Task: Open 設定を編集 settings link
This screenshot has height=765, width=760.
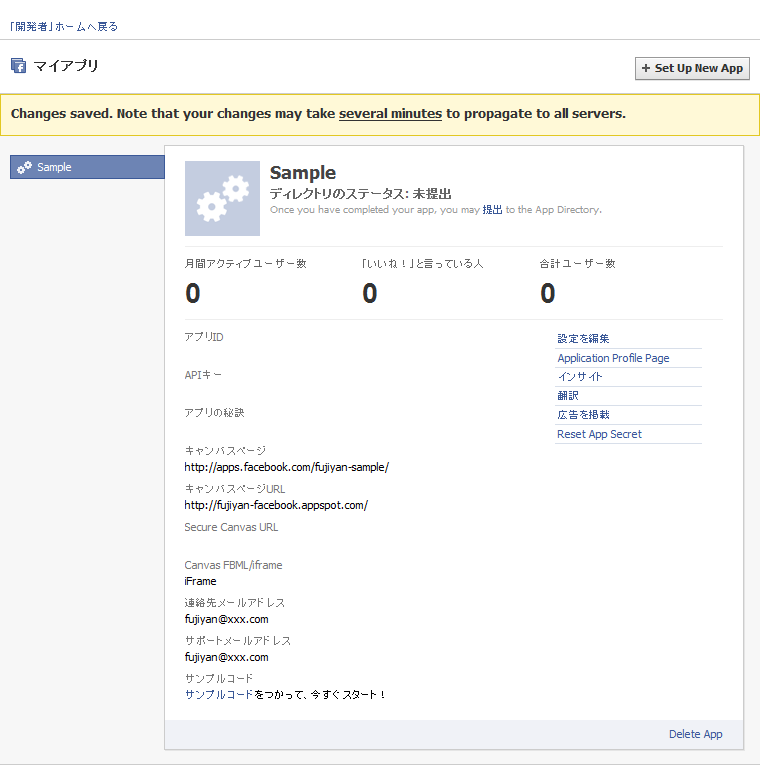Action: (583, 339)
